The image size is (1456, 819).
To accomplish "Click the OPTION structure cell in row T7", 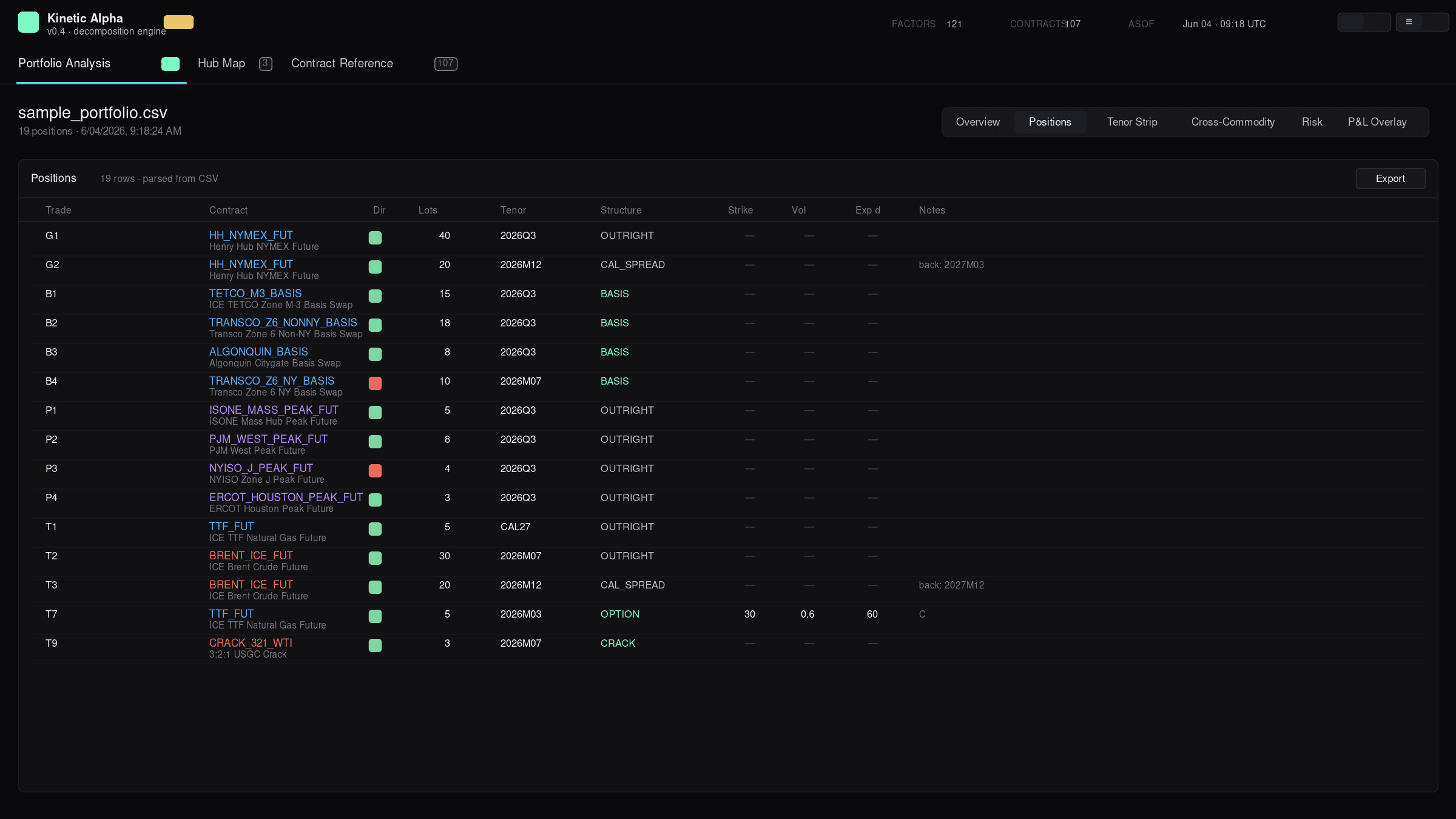I will click(620, 615).
